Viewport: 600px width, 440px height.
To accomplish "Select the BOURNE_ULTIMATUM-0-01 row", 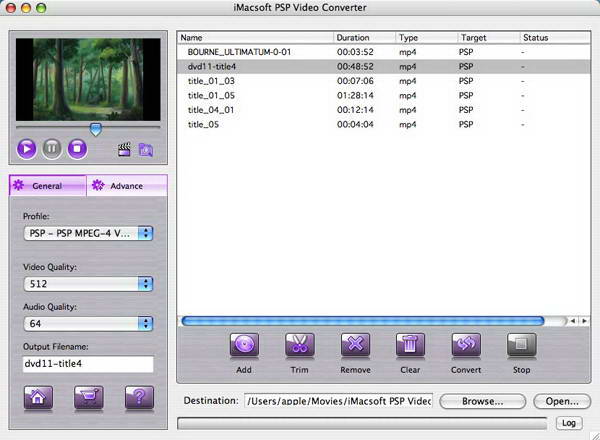I will pos(384,52).
